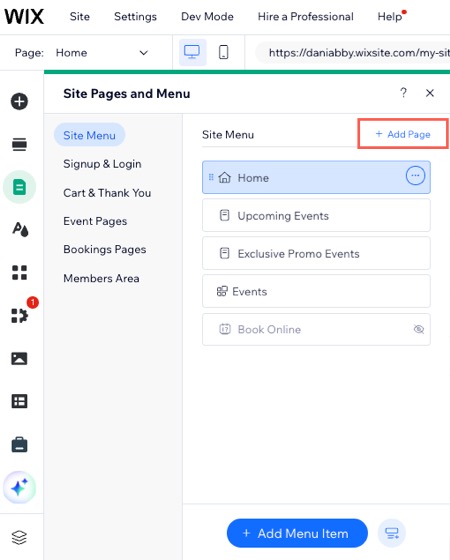Click the Add Page link
450x560 pixels.
pyautogui.click(x=403, y=134)
